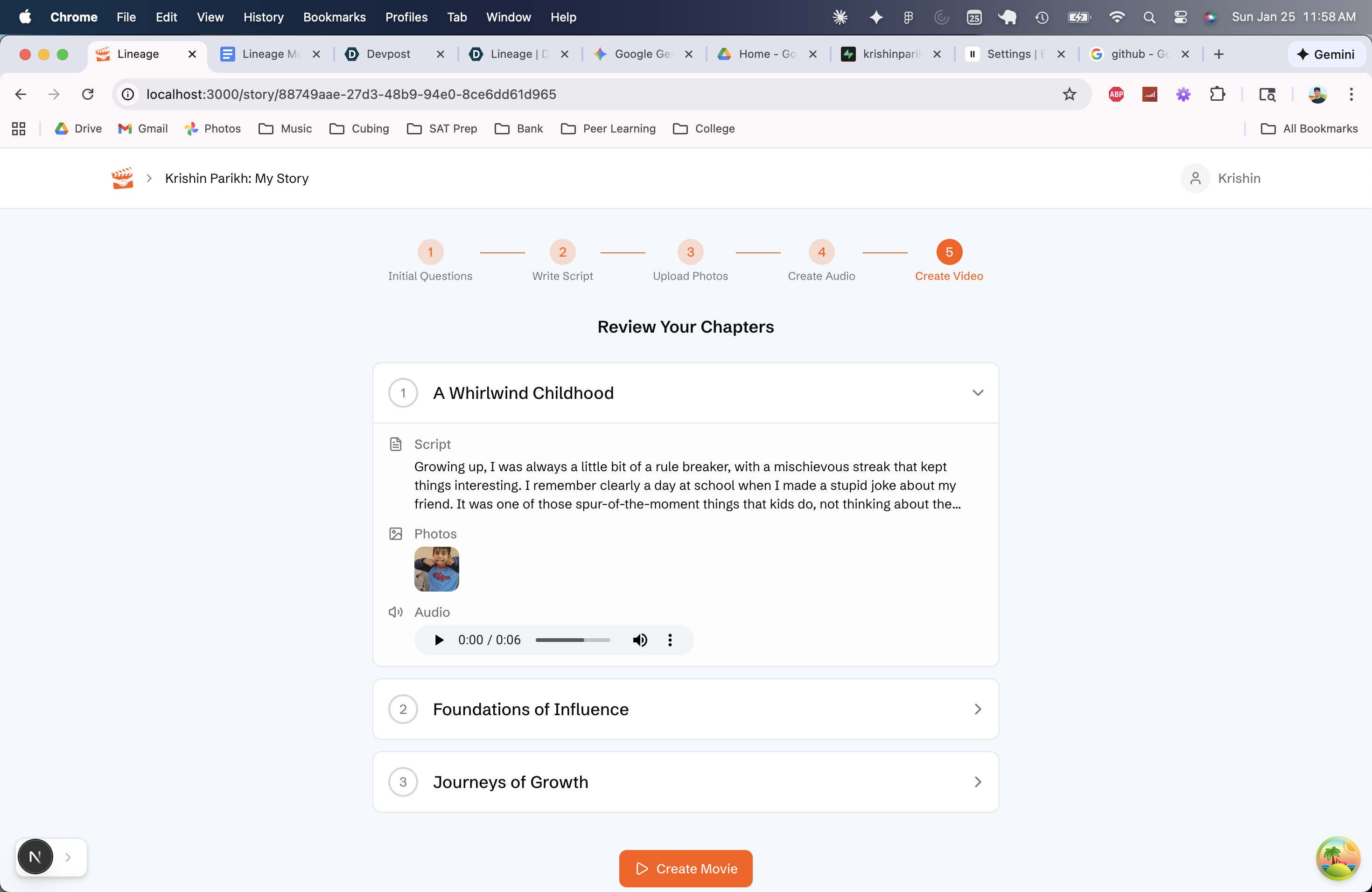This screenshot has height=892, width=1372.
Task: Open the chapter photo thumbnail
Action: [436, 569]
